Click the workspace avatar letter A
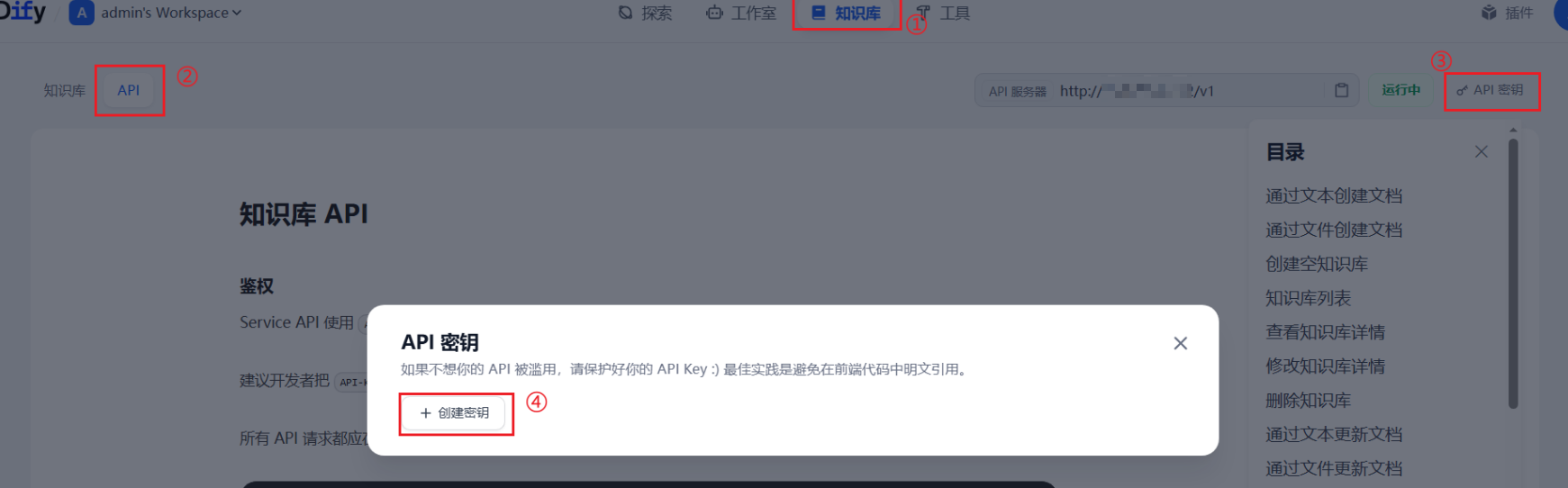The height and width of the screenshot is (488, 1568). [x=82, y=13]
